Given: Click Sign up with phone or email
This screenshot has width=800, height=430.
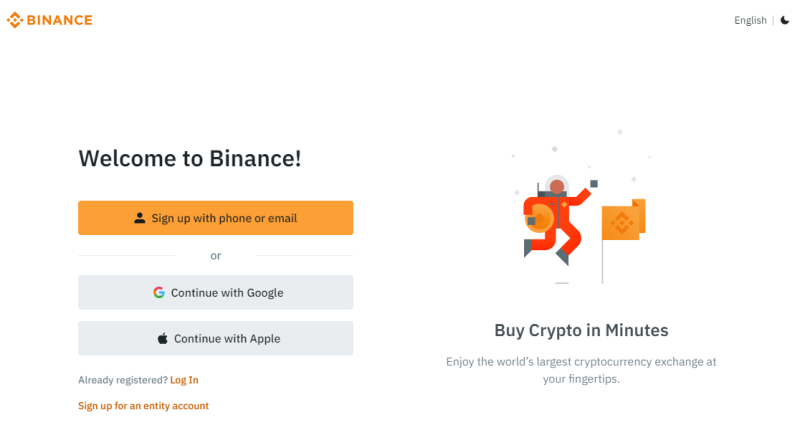Looking at the screenshot, I should pos(215,218).
